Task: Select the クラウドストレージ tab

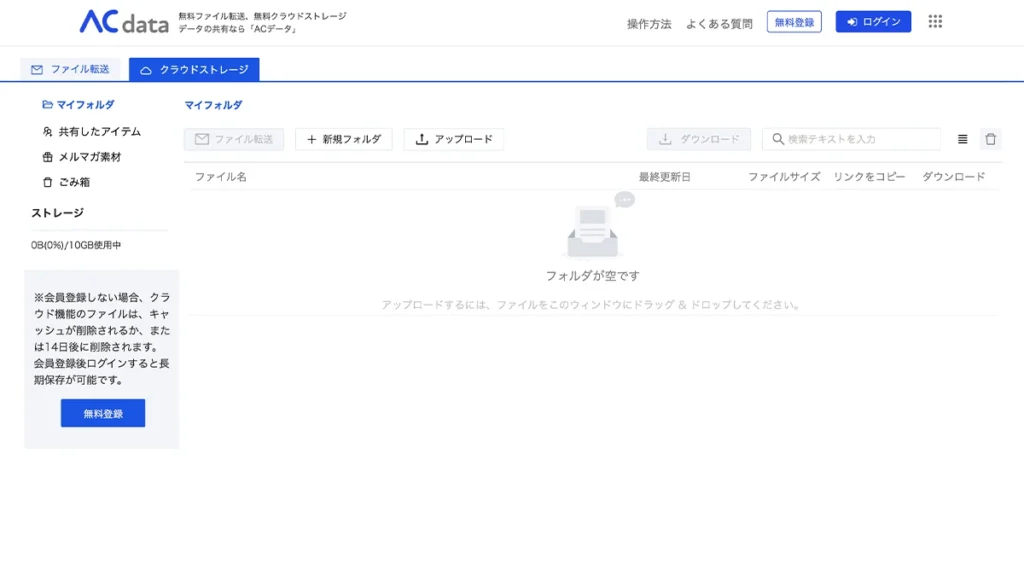Action: pos(194,69)
